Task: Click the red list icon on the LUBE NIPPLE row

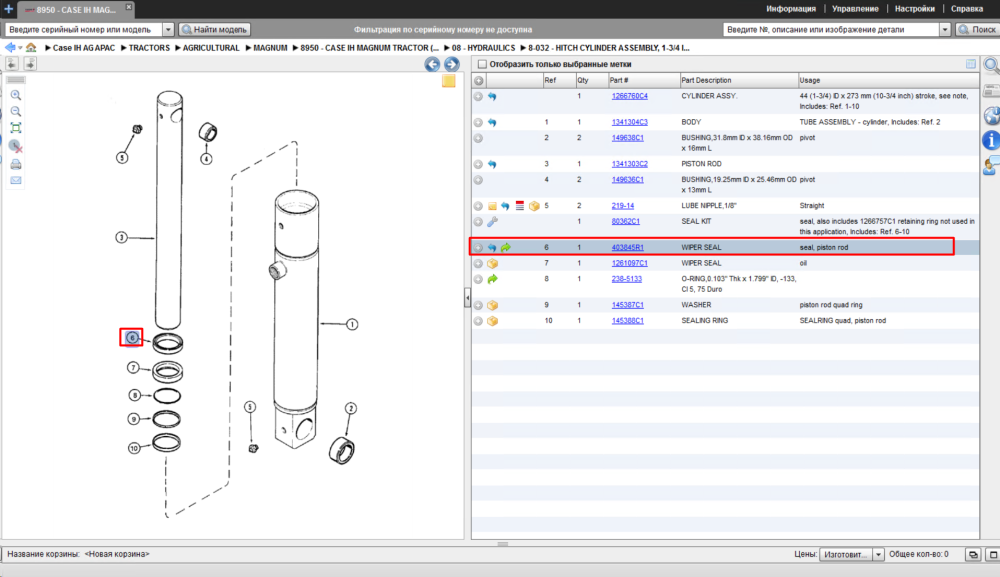Action: coord(520,206)
